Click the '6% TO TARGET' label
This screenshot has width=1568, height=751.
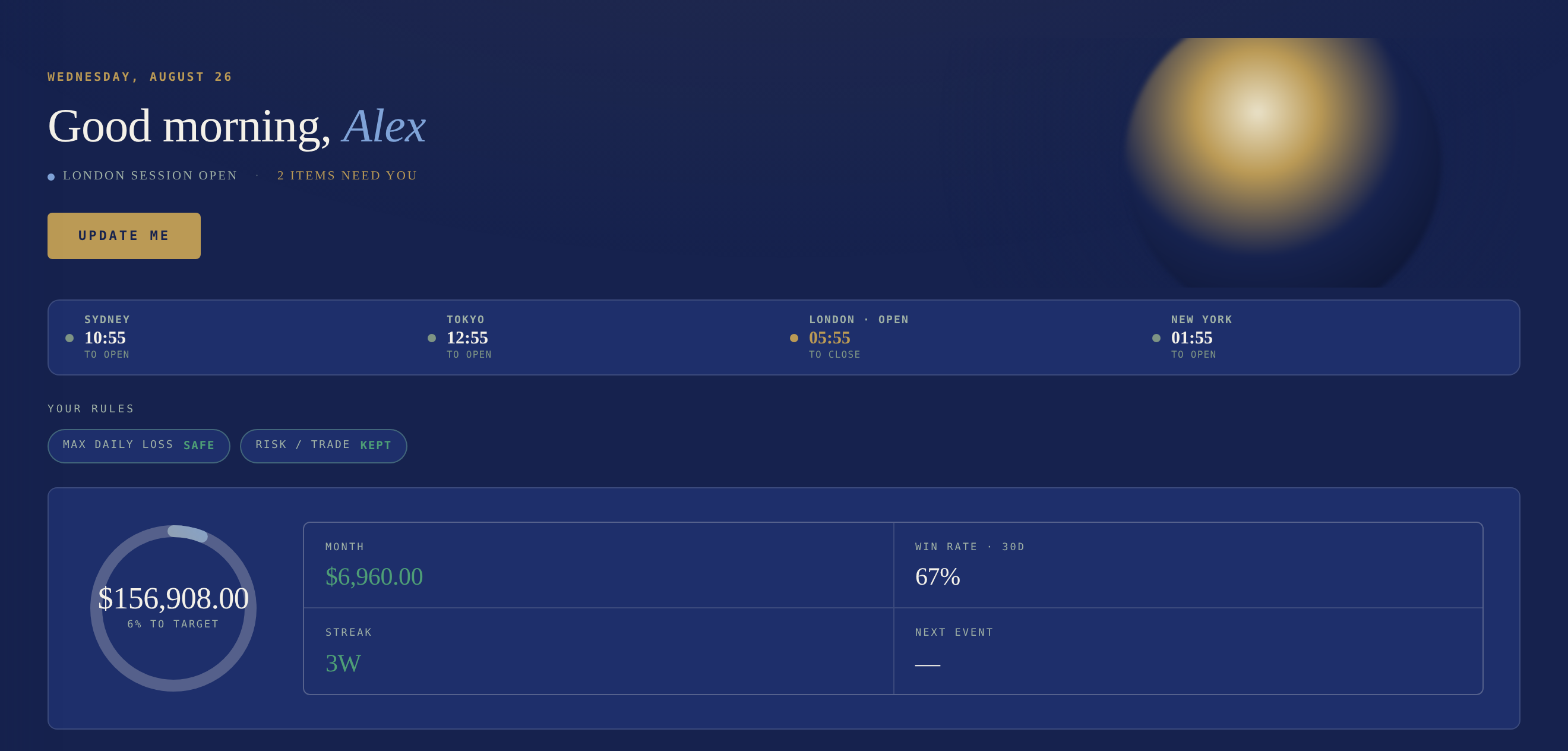point(173,624)
